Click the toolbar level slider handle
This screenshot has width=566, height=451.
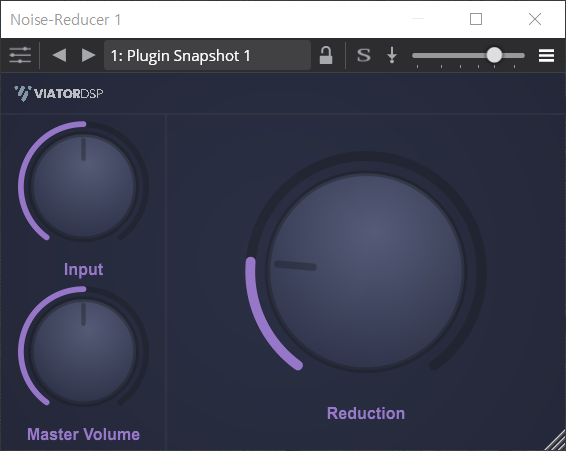click(494, 55)
